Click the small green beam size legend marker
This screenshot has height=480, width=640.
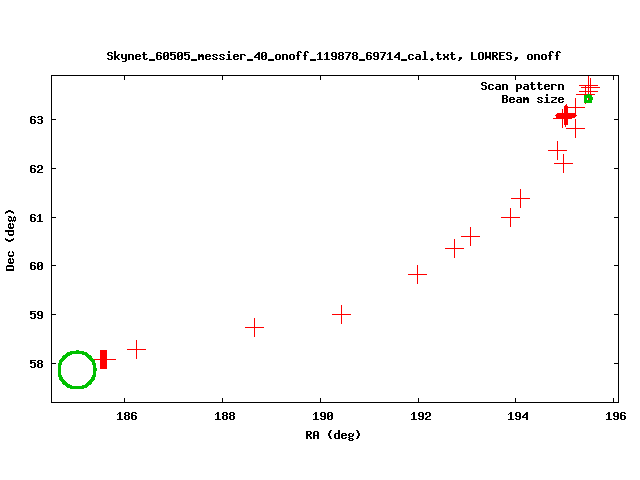point(588,99)
